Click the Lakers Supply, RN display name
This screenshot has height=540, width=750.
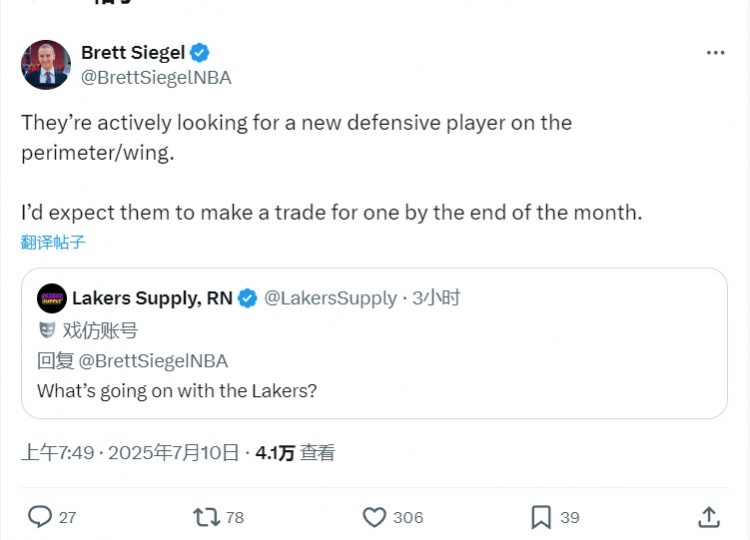coord(152,298)
